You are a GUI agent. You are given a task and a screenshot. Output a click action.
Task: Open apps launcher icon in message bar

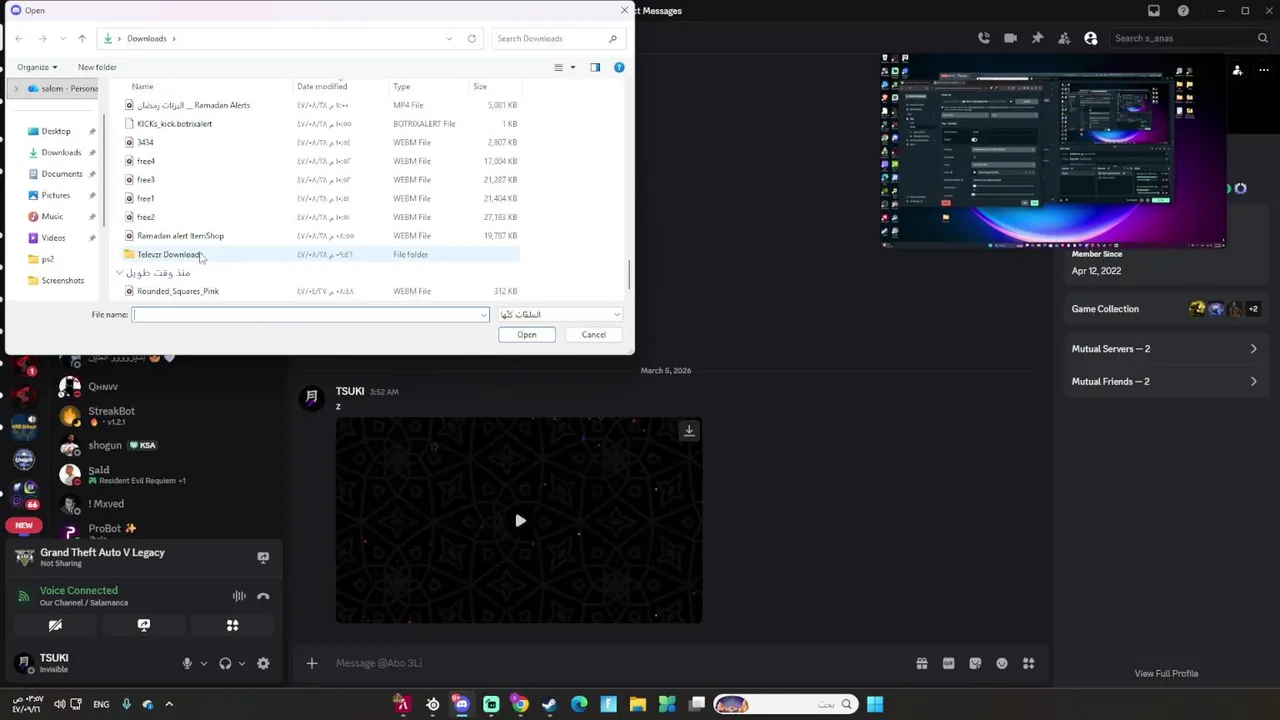click(x=1028, y=663)
